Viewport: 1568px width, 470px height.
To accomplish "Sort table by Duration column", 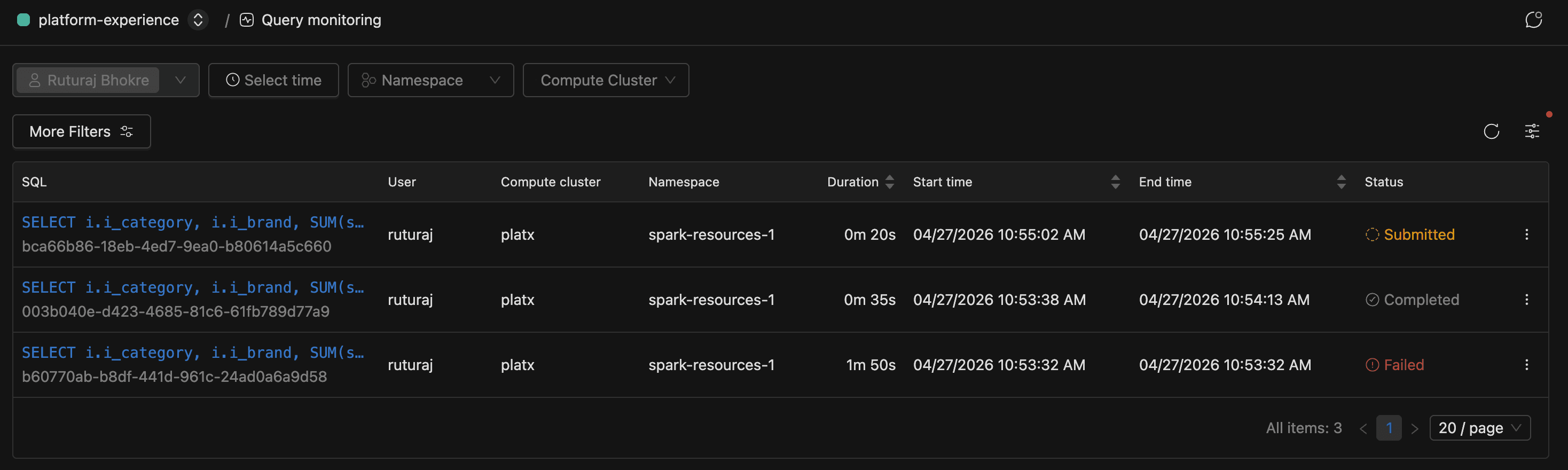I will coord(889,182).
